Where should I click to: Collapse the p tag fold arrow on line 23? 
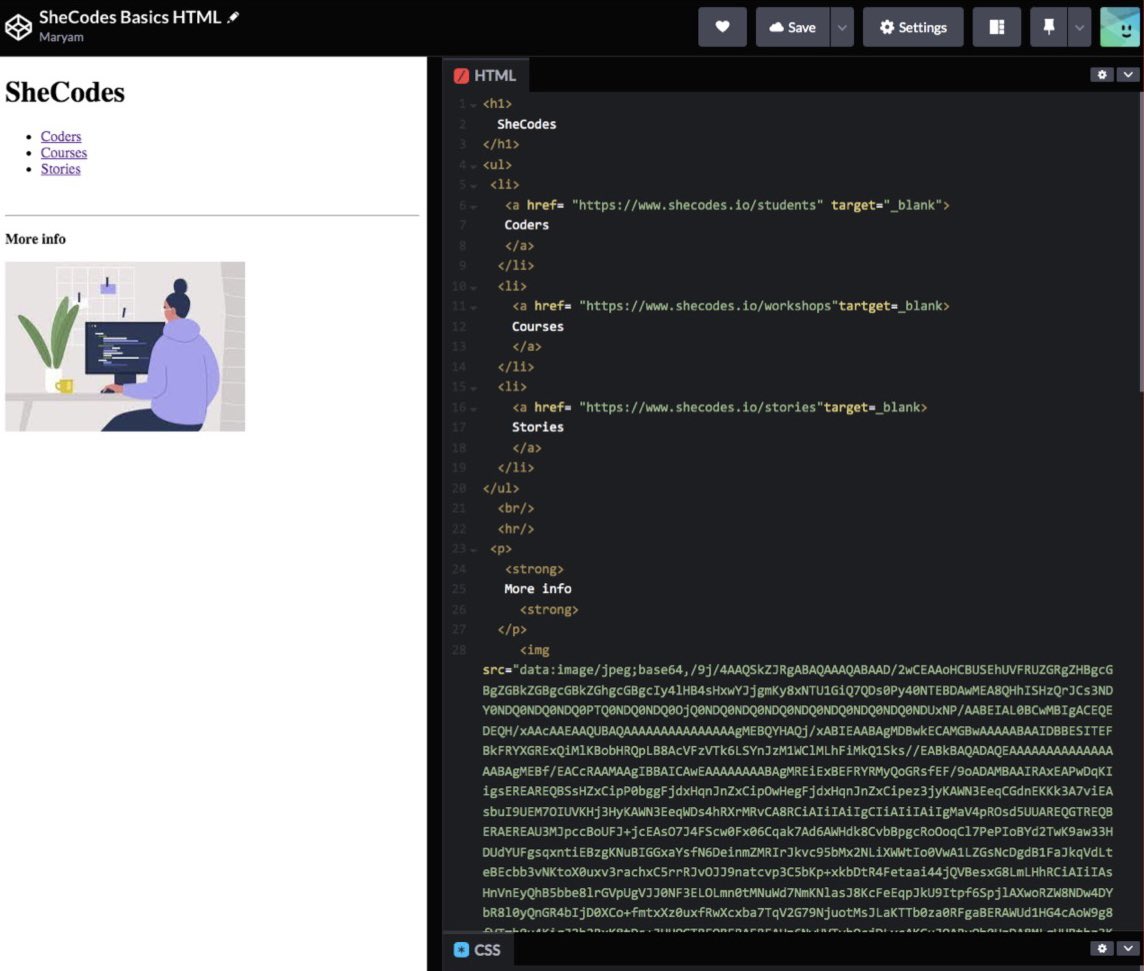coord(473,550)
